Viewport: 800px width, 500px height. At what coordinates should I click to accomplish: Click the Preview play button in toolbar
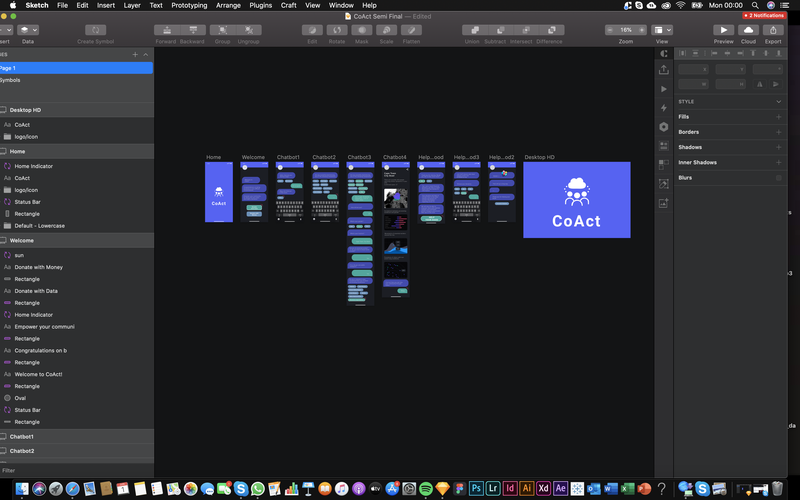coord(723,30)
